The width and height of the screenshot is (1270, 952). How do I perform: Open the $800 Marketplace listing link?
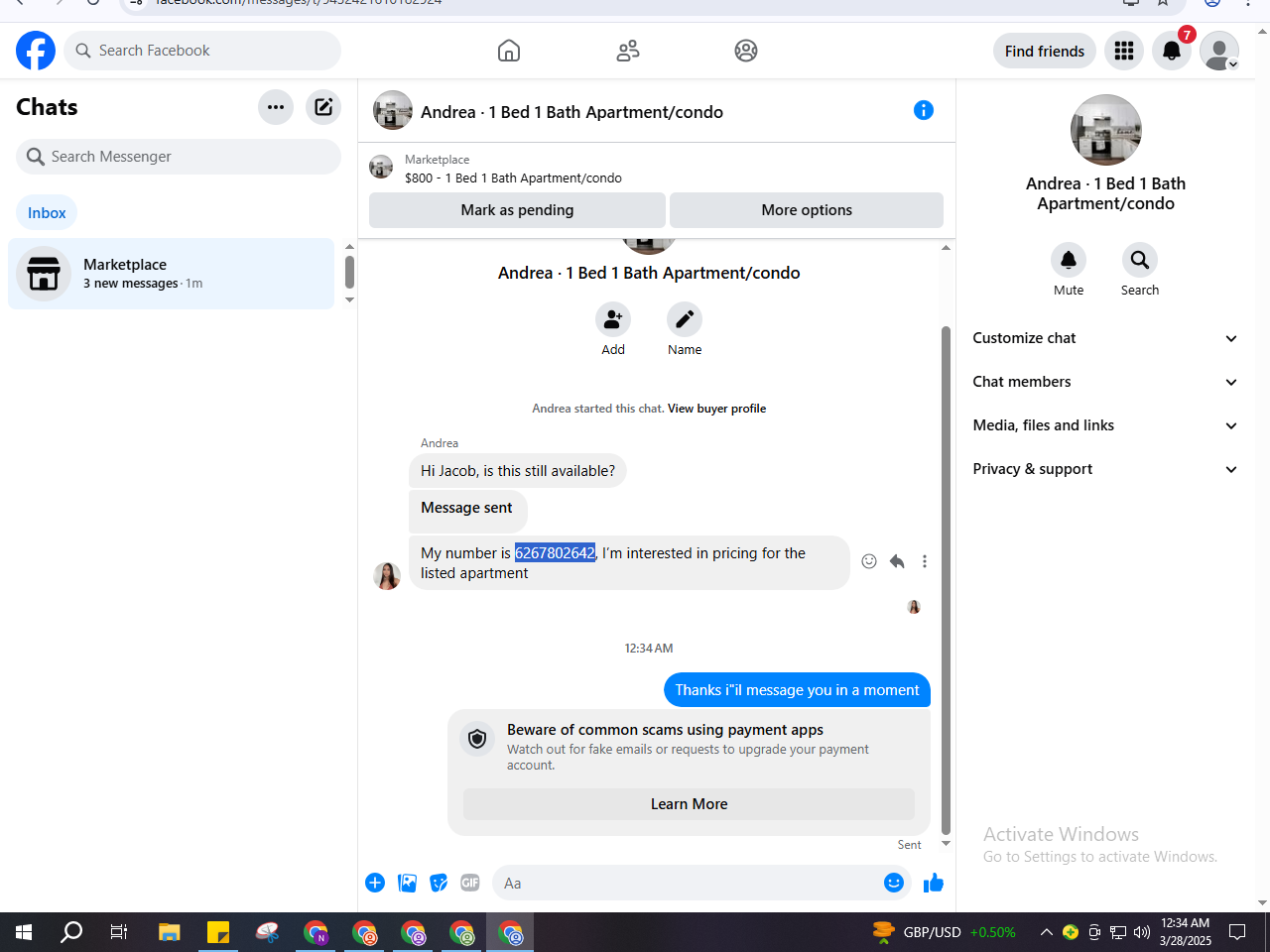pyautogui.click(x=513, y=178)
